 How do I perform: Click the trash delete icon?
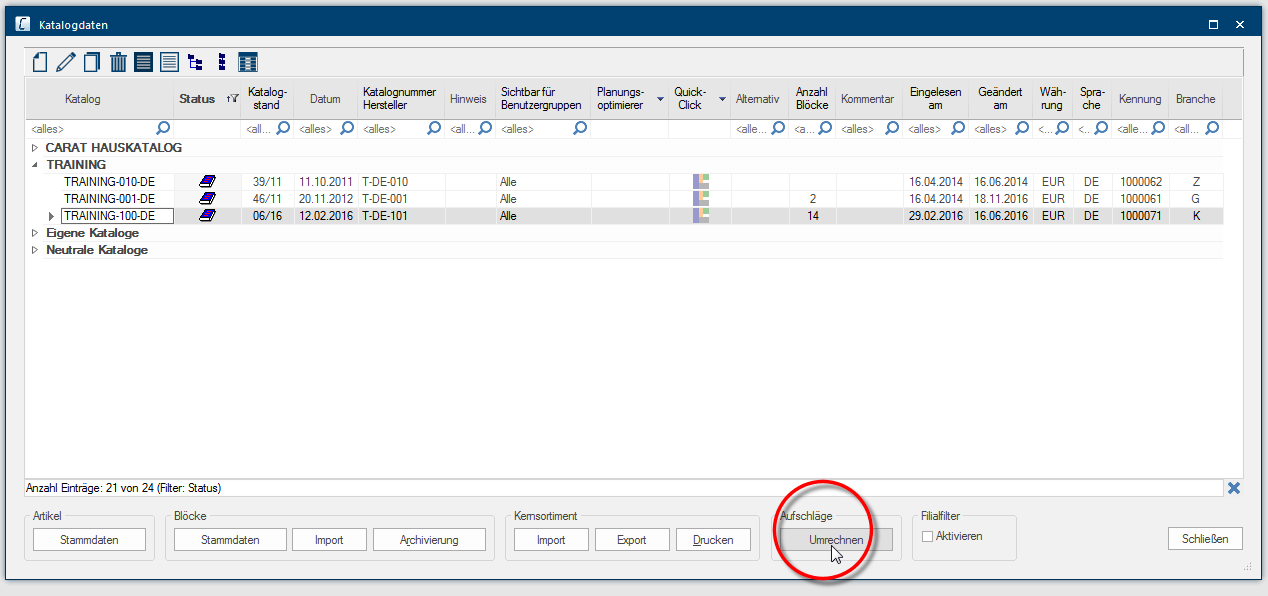(118, 63)
